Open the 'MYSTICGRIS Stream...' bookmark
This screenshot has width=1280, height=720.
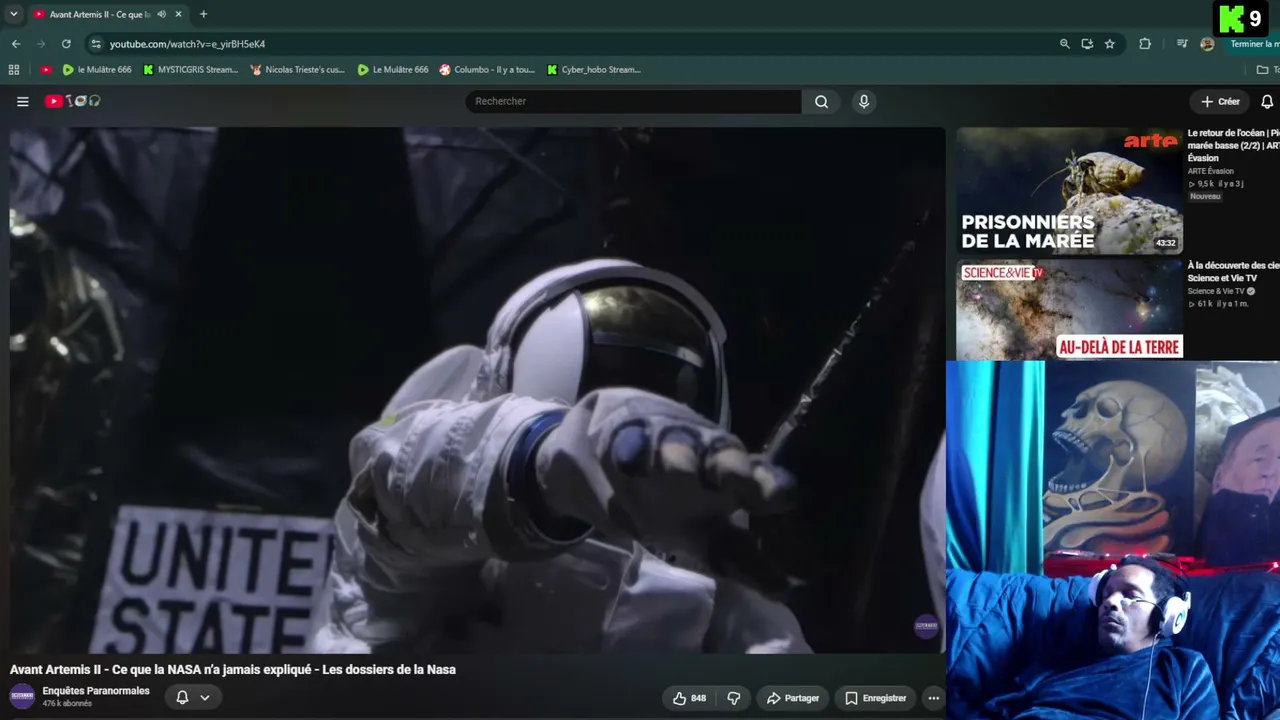pos(190,70)
